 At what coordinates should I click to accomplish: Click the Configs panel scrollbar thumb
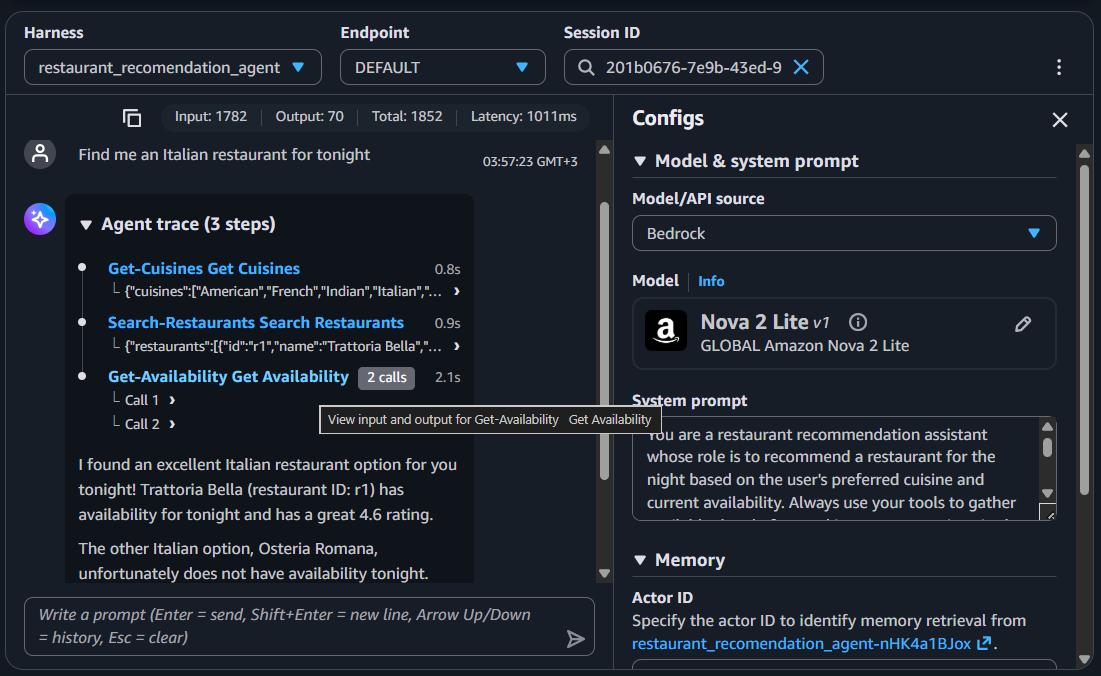coord(1084,330)
